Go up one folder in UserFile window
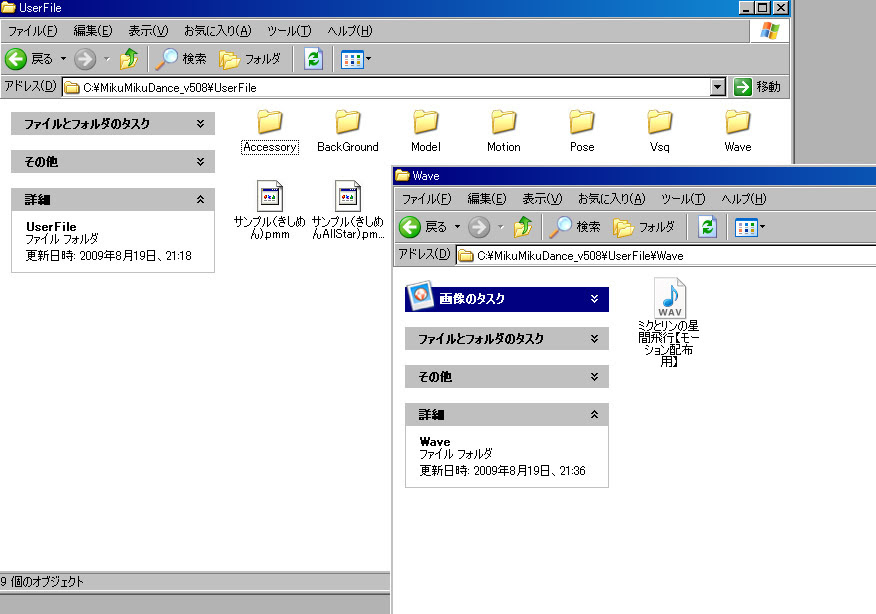 129,59
